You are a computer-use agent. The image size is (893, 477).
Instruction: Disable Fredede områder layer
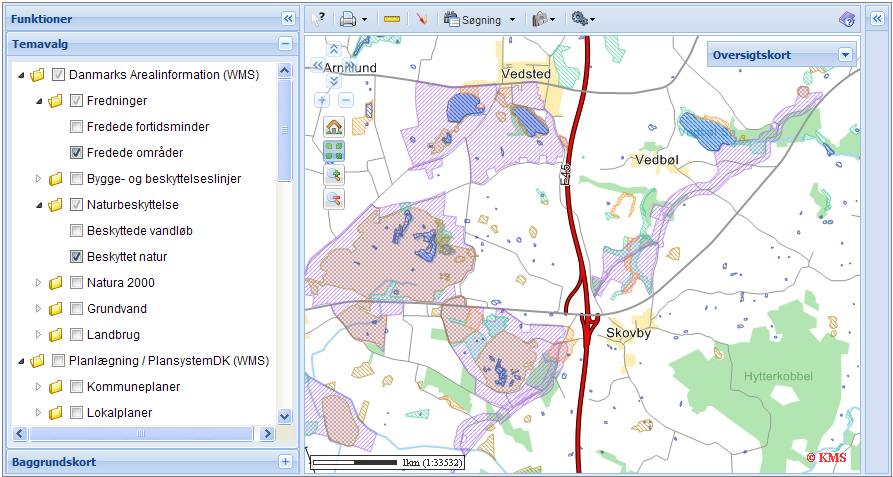[76, 153]
